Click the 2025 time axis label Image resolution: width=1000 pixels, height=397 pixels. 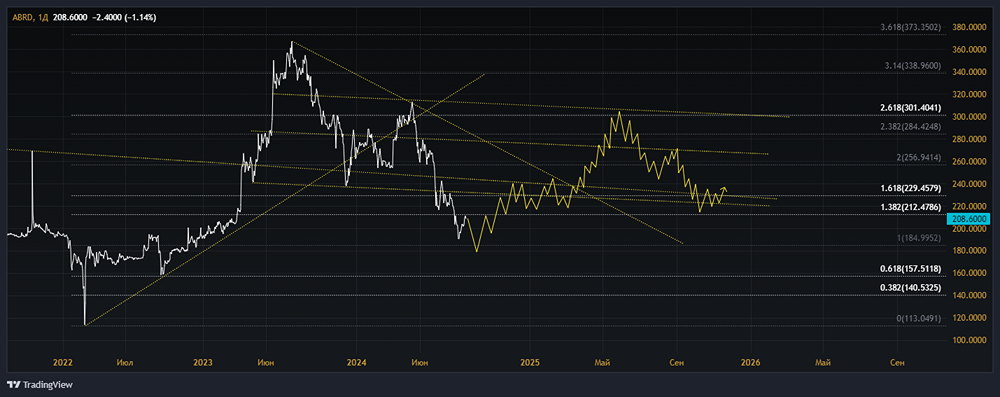click(x=529, y=363)
